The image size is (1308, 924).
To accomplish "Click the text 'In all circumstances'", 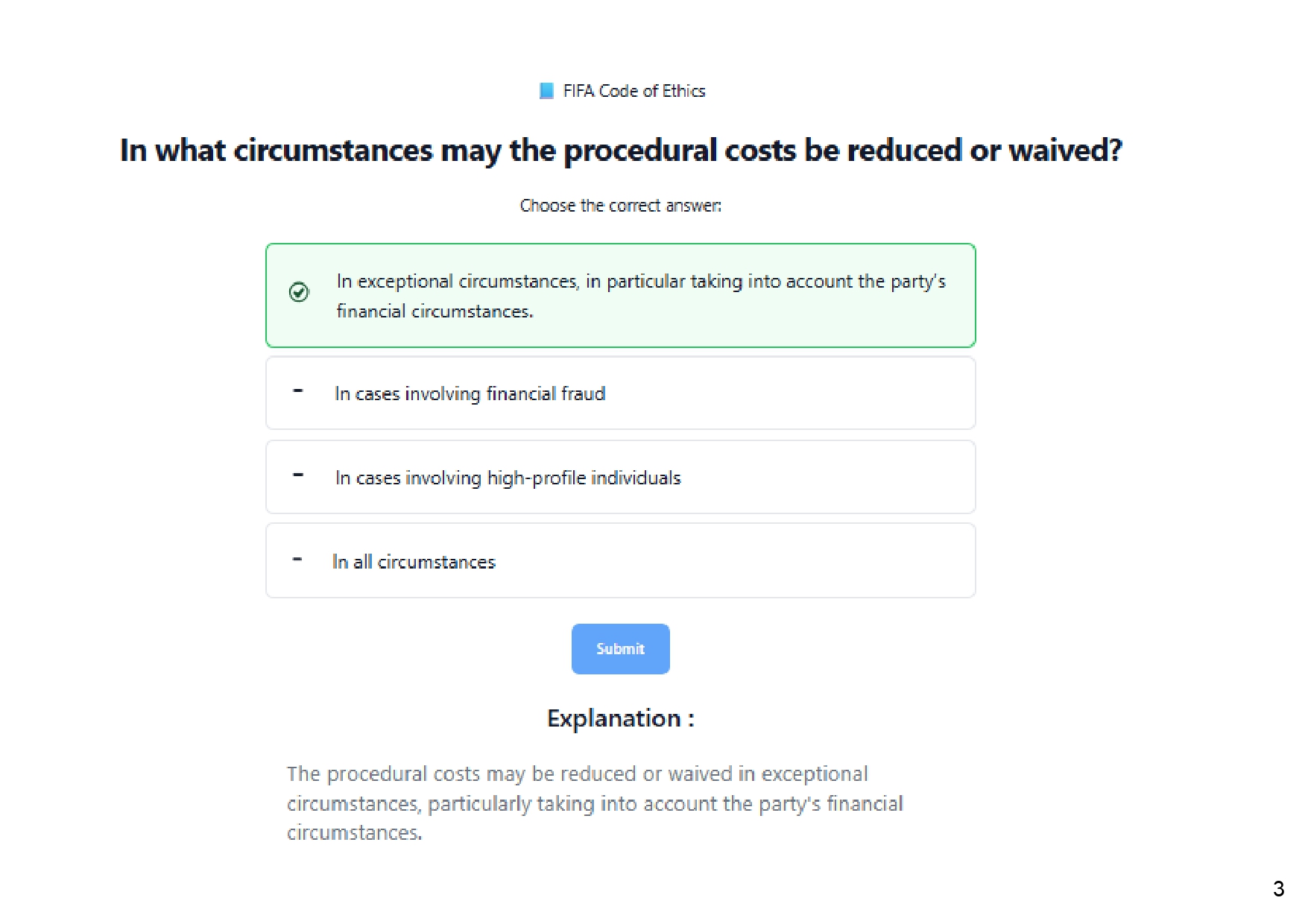I will click(x=414, y=562).
